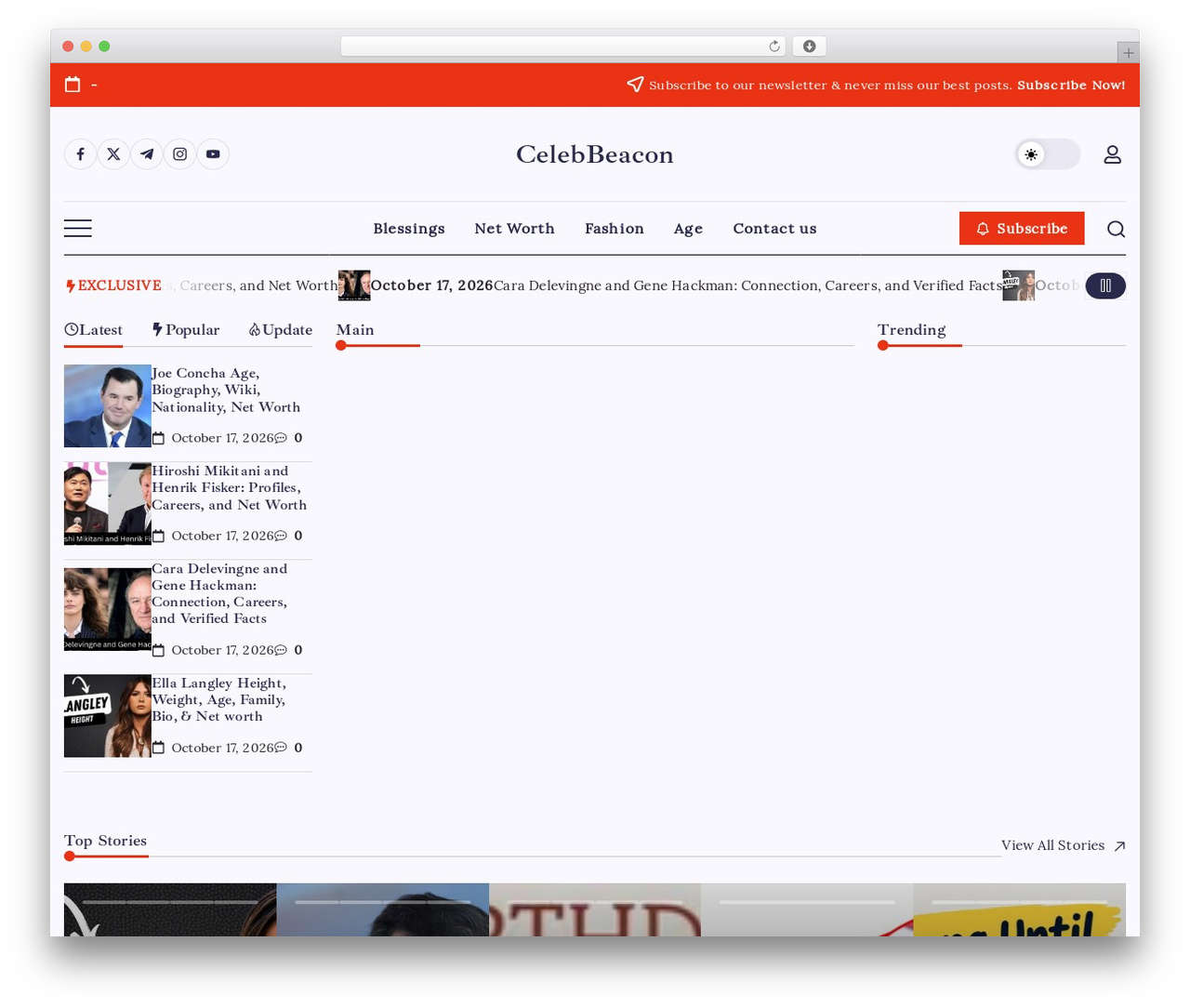The image size is (1190, 1008).
Task: Open the Blessings menu item
Action: tap(409, 229)
